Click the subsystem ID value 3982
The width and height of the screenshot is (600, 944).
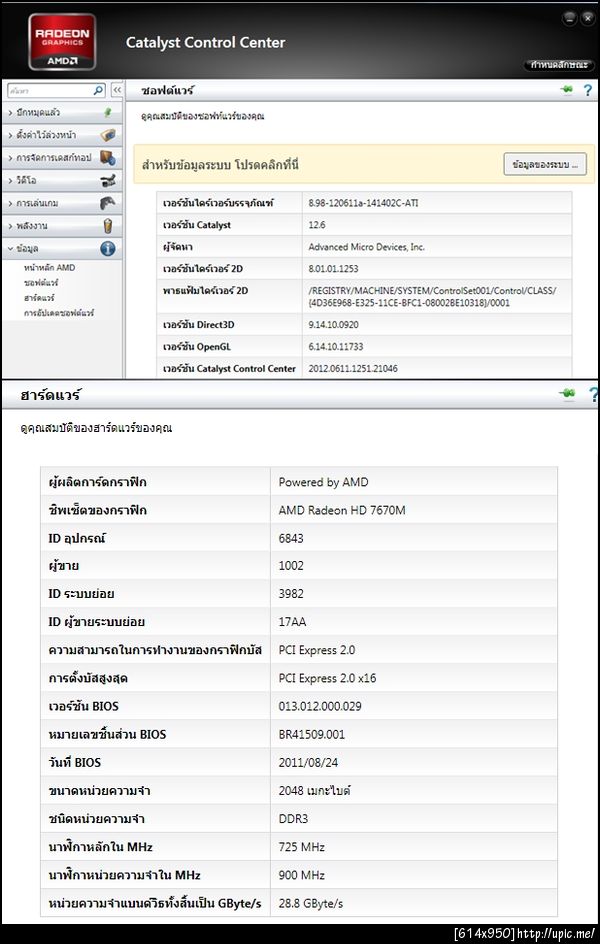coord(291,594)
